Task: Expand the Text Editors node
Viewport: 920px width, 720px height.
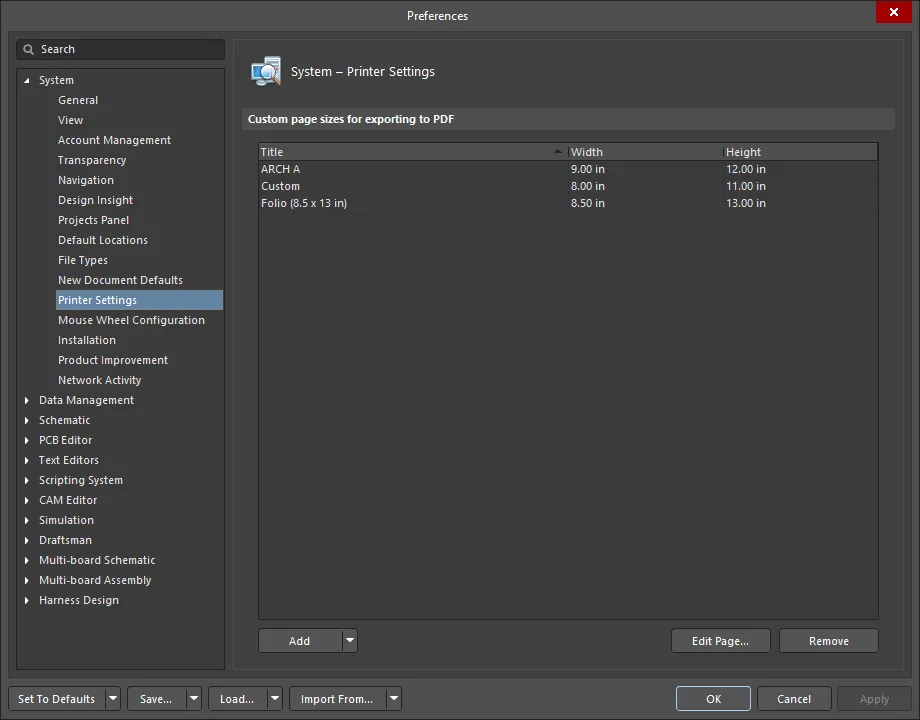Action: 26,460
